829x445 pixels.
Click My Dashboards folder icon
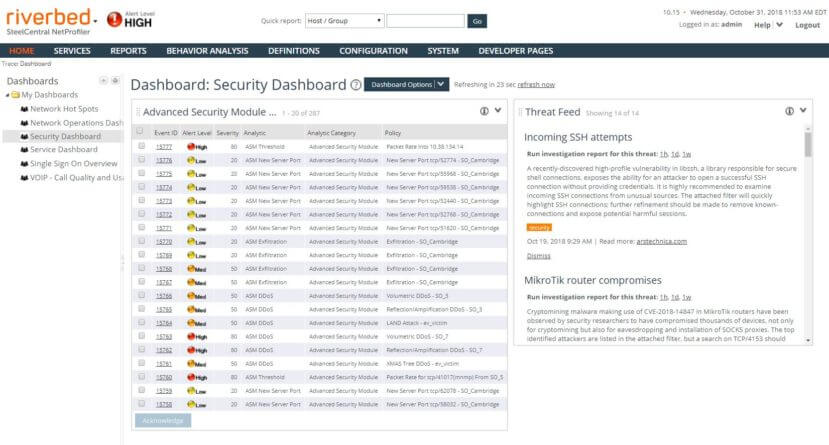[15, 95]
